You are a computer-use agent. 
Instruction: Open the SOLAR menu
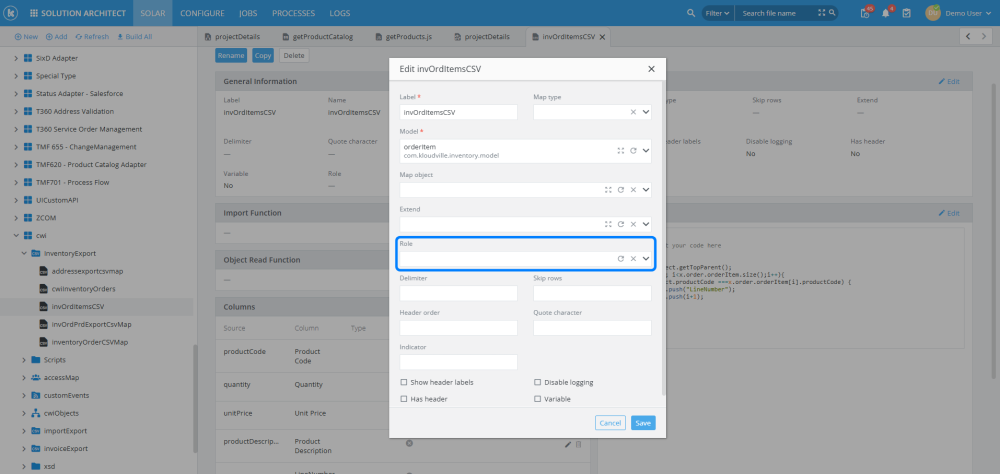[152, 13]
